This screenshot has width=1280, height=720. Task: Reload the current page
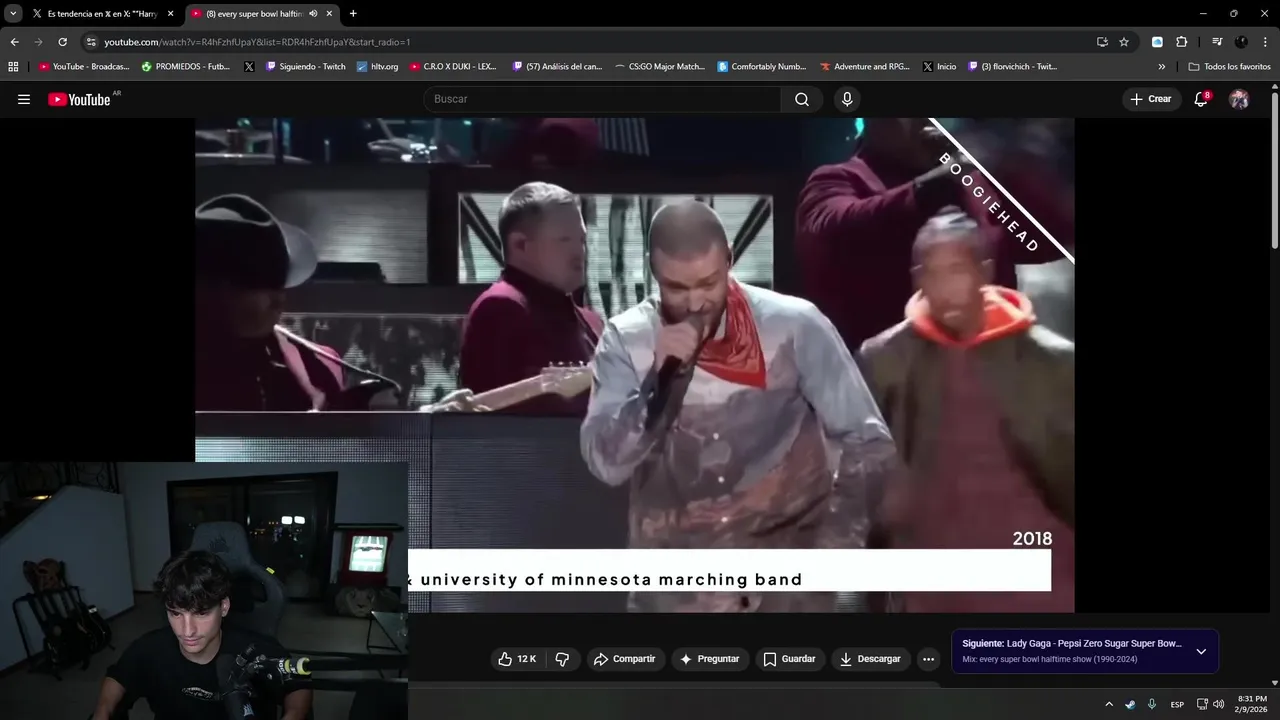coord(62,42)
